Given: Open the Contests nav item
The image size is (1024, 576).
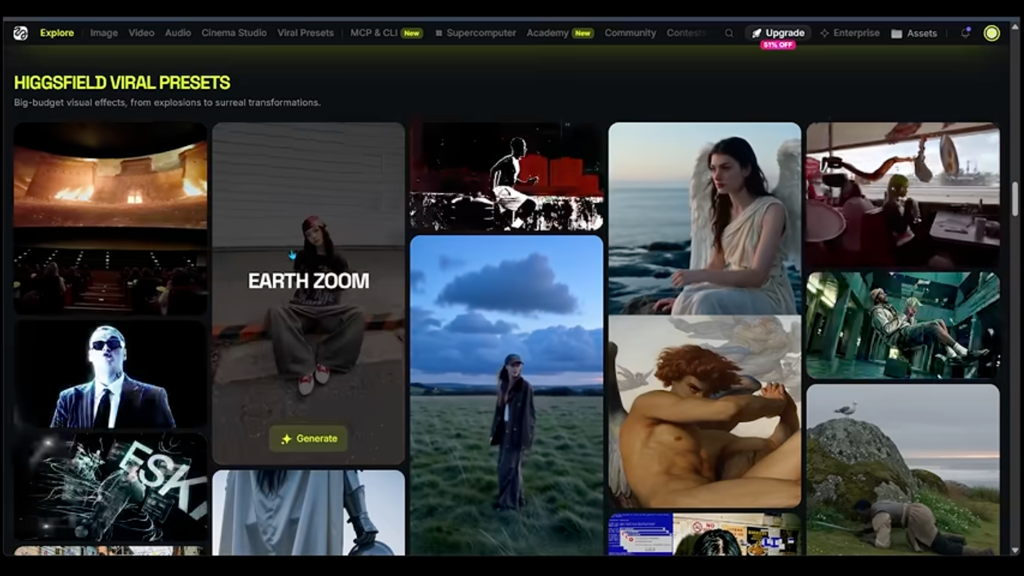Looking at the screenshot, I should 686,33.
